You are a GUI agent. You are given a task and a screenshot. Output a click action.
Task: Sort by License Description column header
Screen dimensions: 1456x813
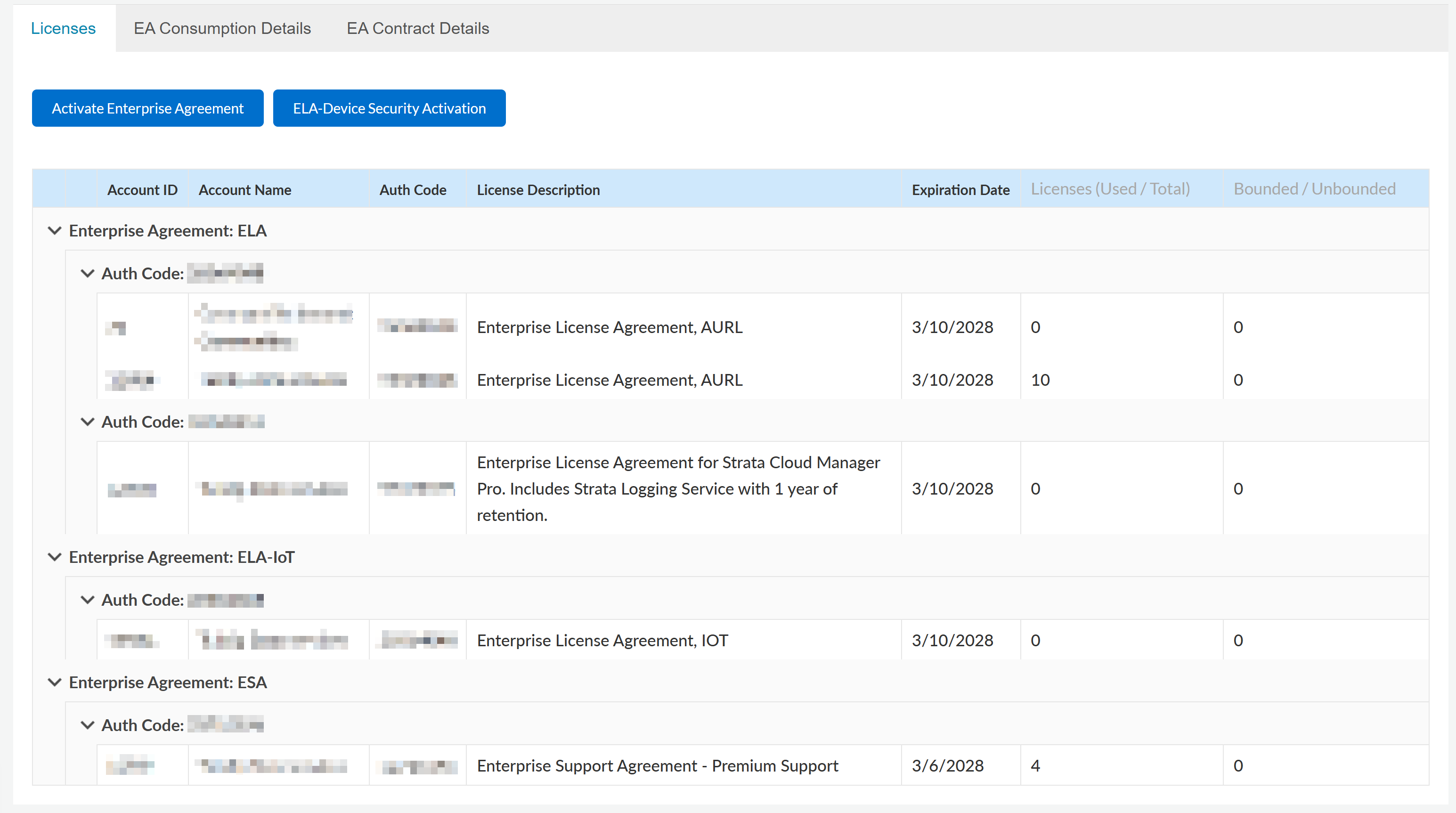538,190
